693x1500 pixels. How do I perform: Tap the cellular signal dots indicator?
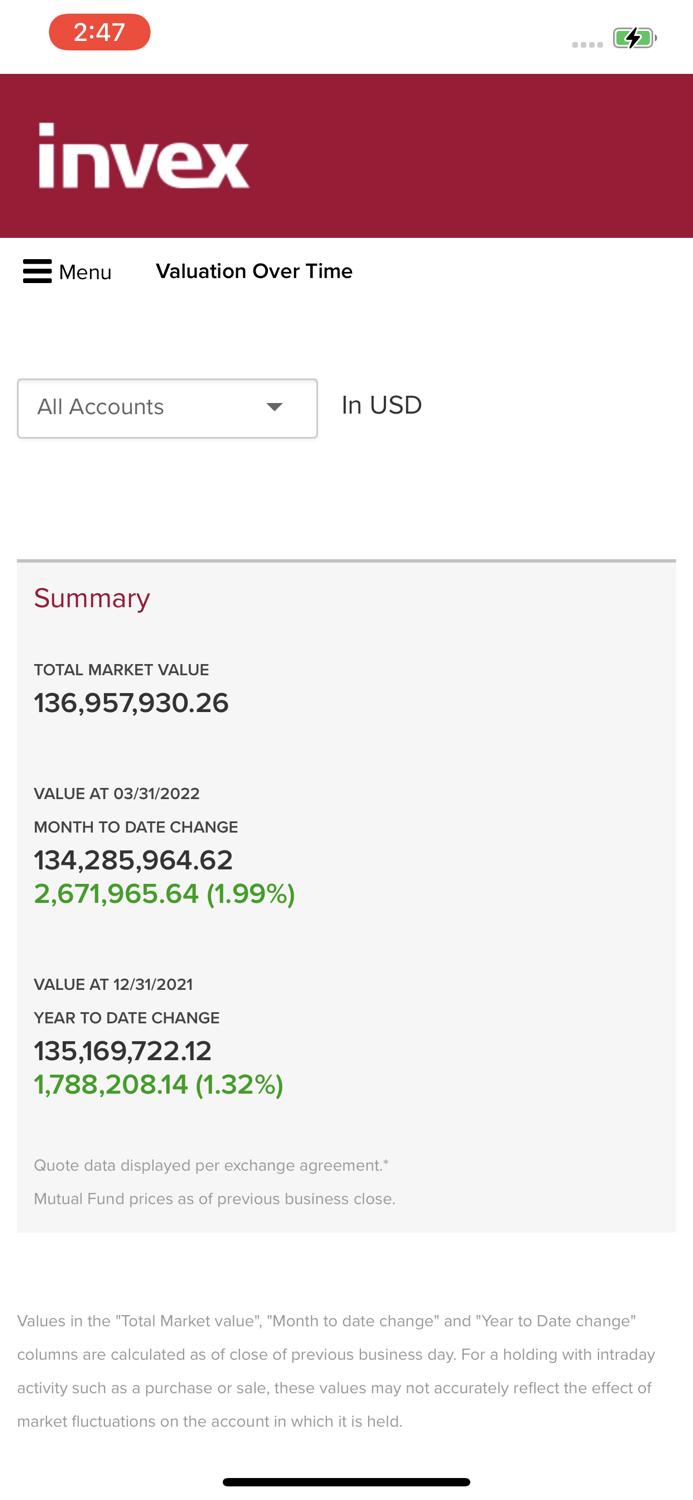click(x=586, y=45)
